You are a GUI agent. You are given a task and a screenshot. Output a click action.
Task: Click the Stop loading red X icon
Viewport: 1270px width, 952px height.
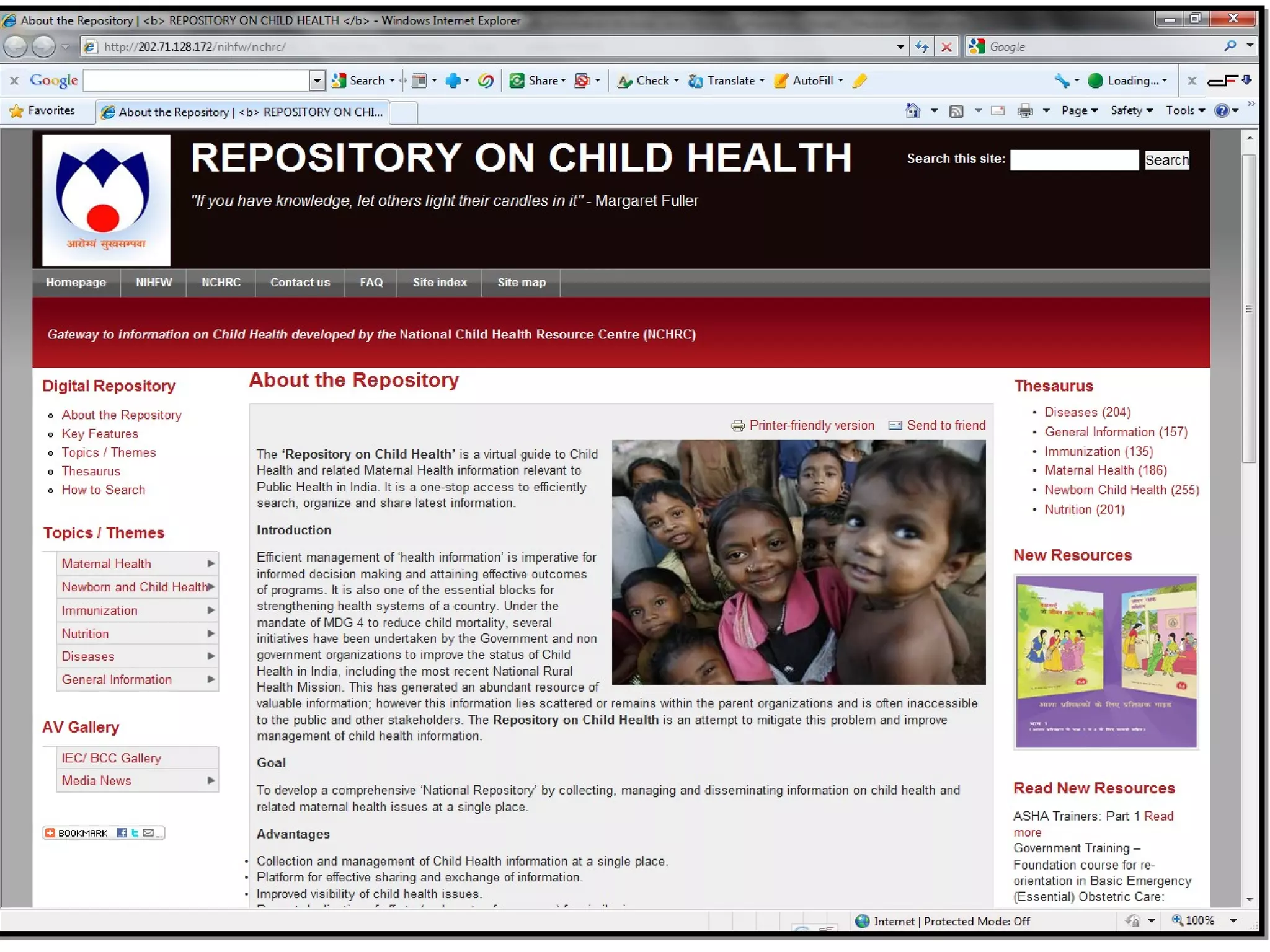point(946,46)
